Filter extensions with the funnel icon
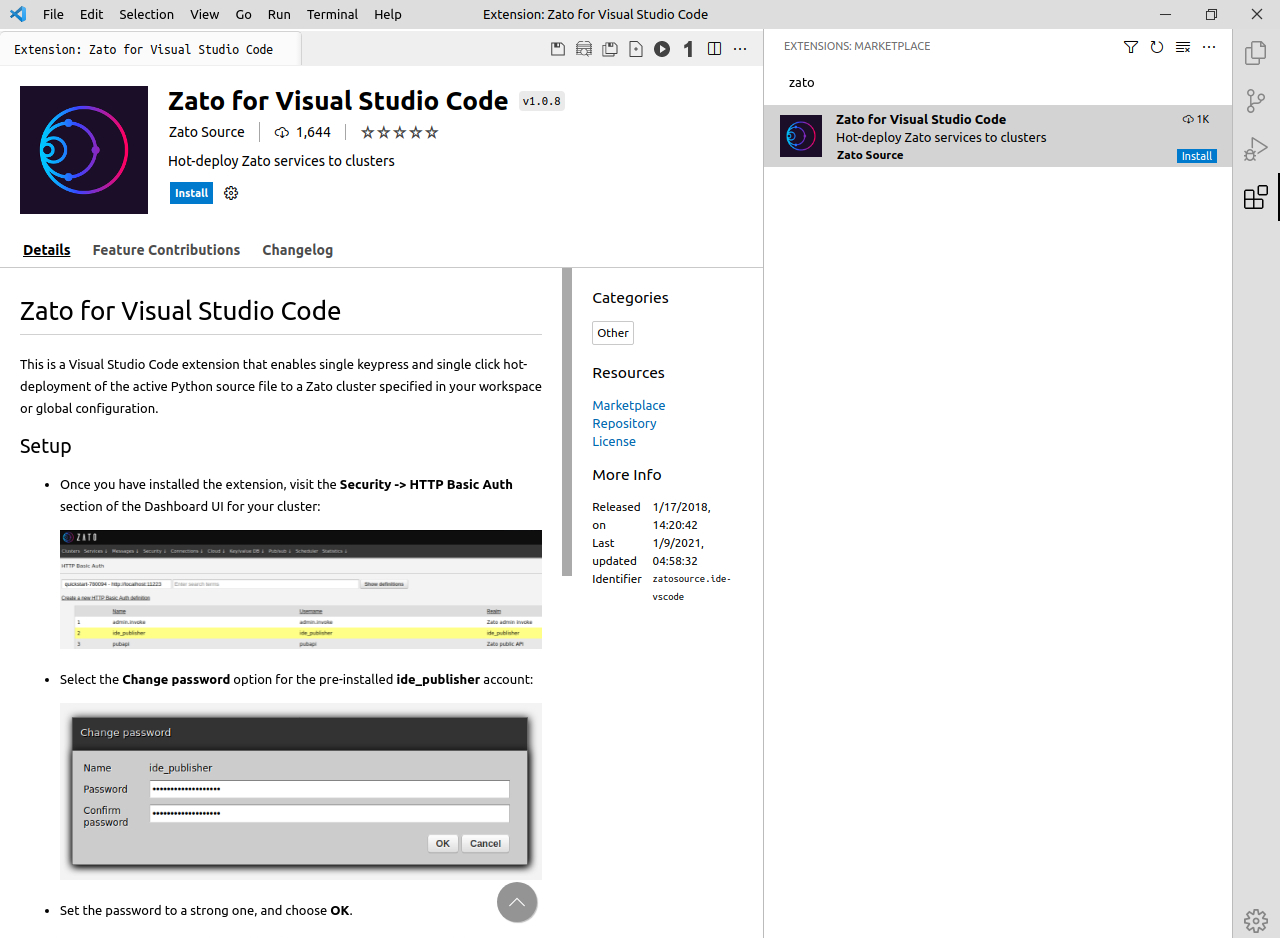This screenshot has height=938, width=1280. coord(1131,47)
